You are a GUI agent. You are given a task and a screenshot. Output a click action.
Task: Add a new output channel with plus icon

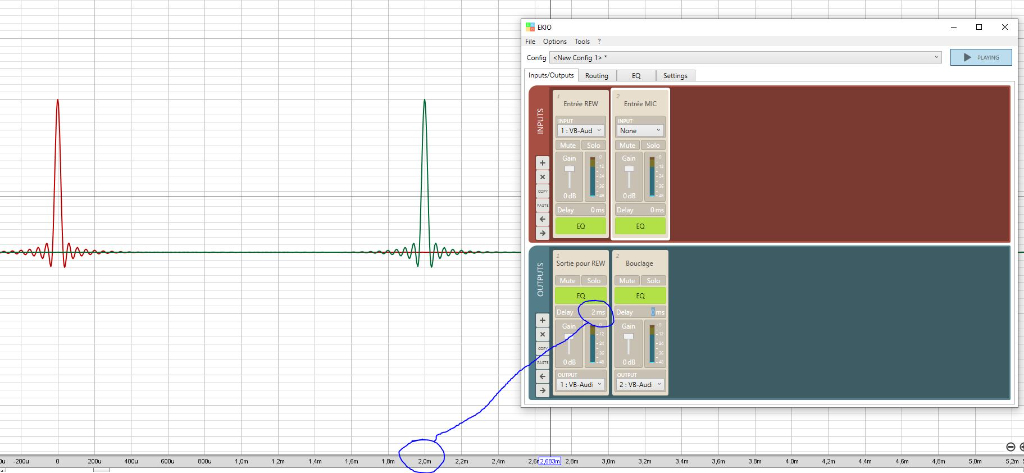point(543,320)
